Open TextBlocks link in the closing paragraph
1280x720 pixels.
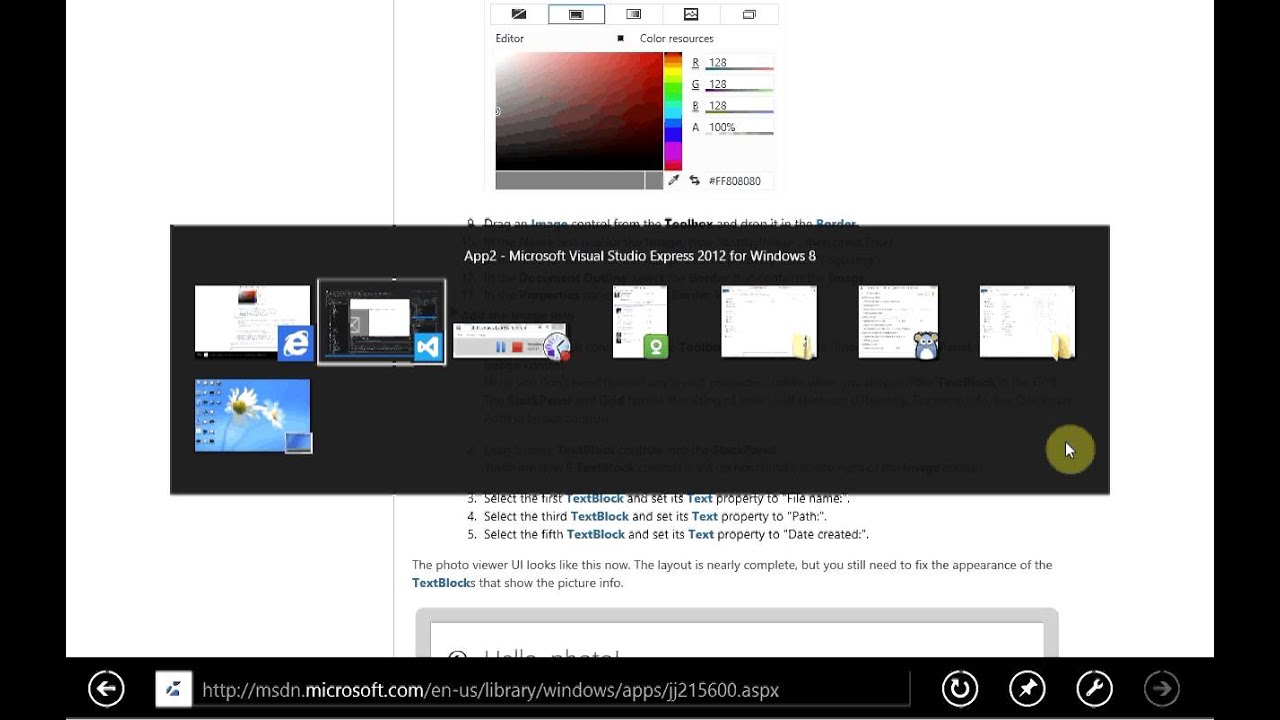click(x=443, y=582)
